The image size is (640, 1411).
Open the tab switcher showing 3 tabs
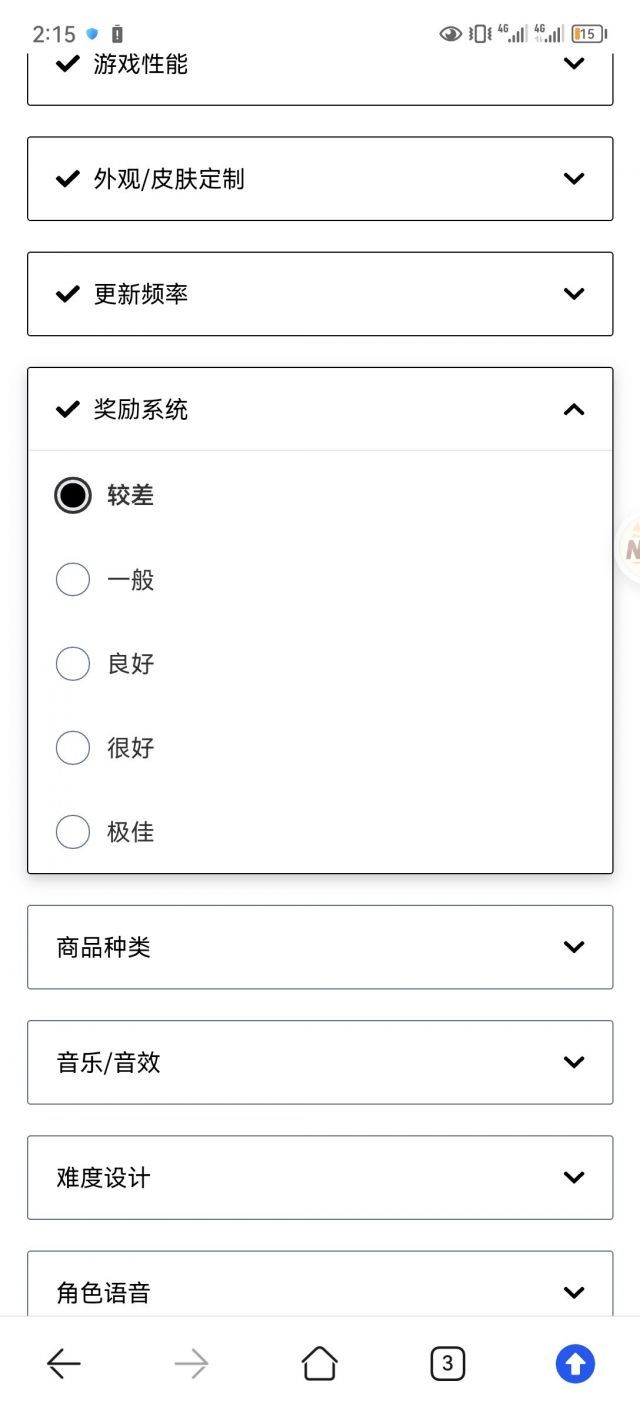447,1363
